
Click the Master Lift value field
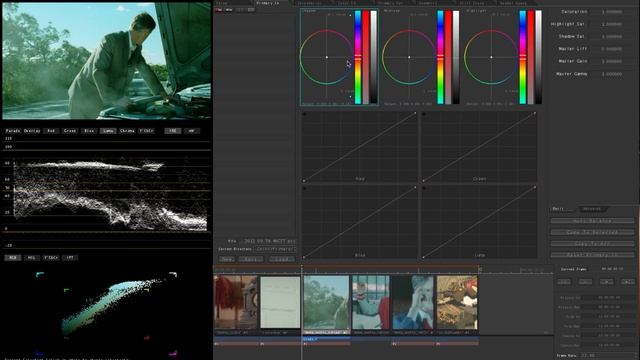coord(611,49)
